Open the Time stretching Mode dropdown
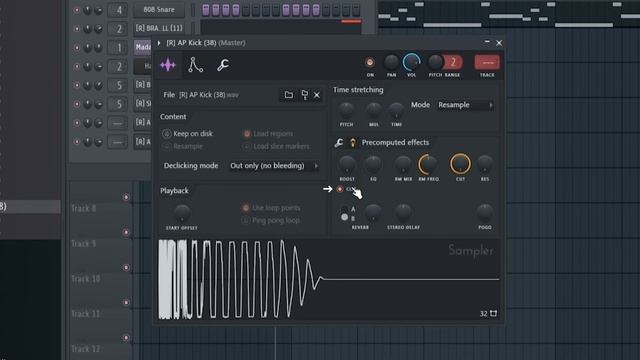Image resolution: width=640 pixels, height=360 pixels. pos(465,105)
